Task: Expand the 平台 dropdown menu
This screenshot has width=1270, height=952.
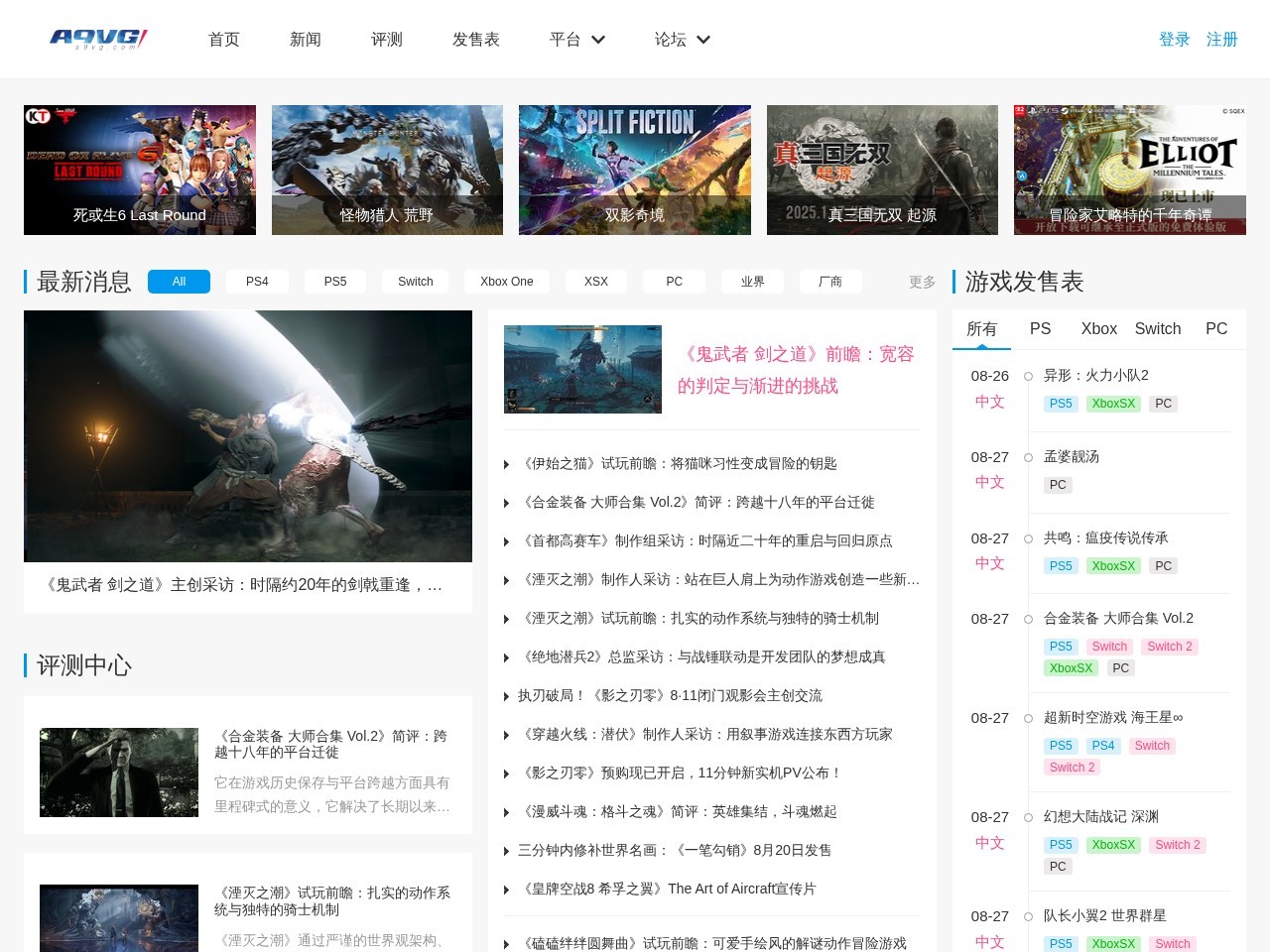Action: 577,40
